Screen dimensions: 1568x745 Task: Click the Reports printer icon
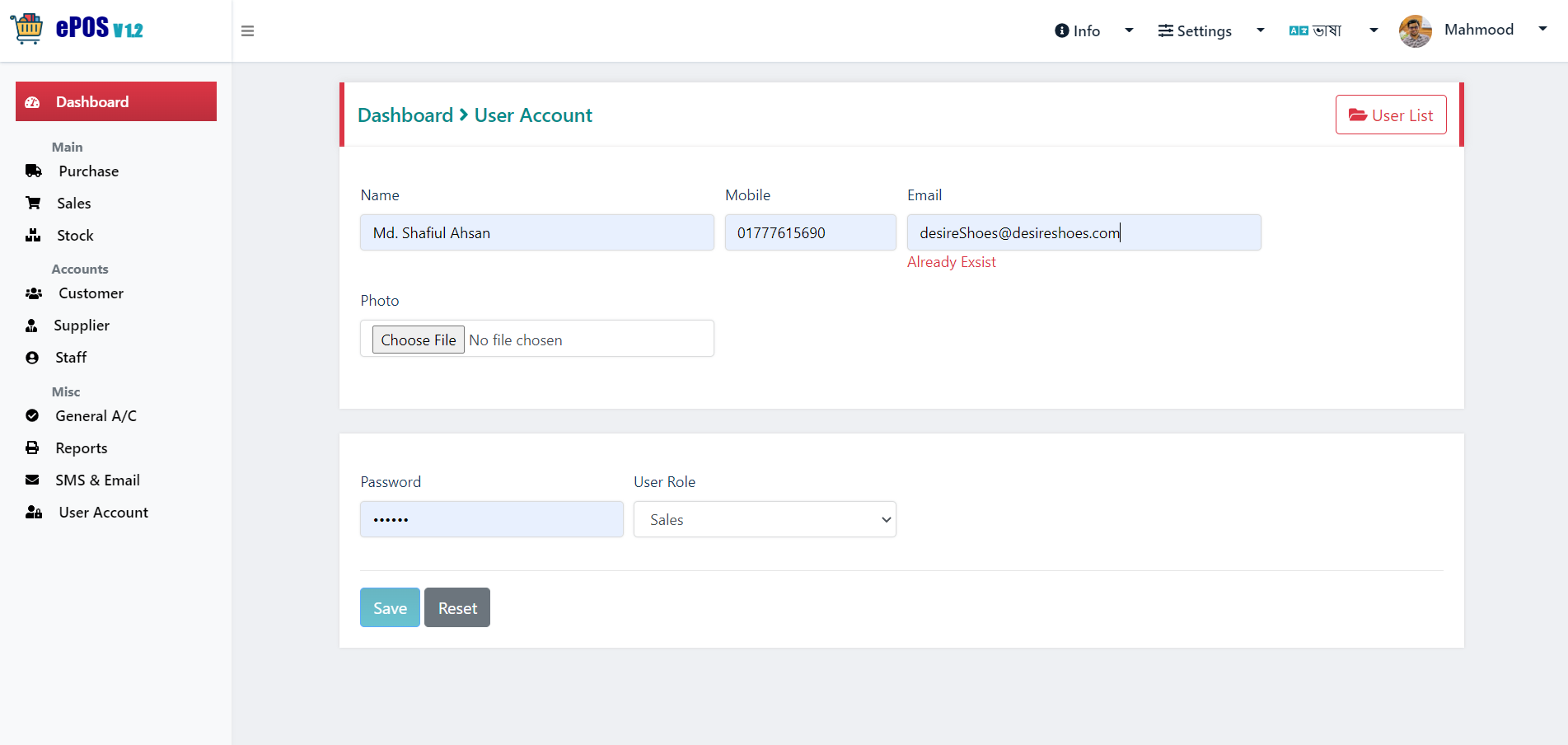[x=32, y=448]
